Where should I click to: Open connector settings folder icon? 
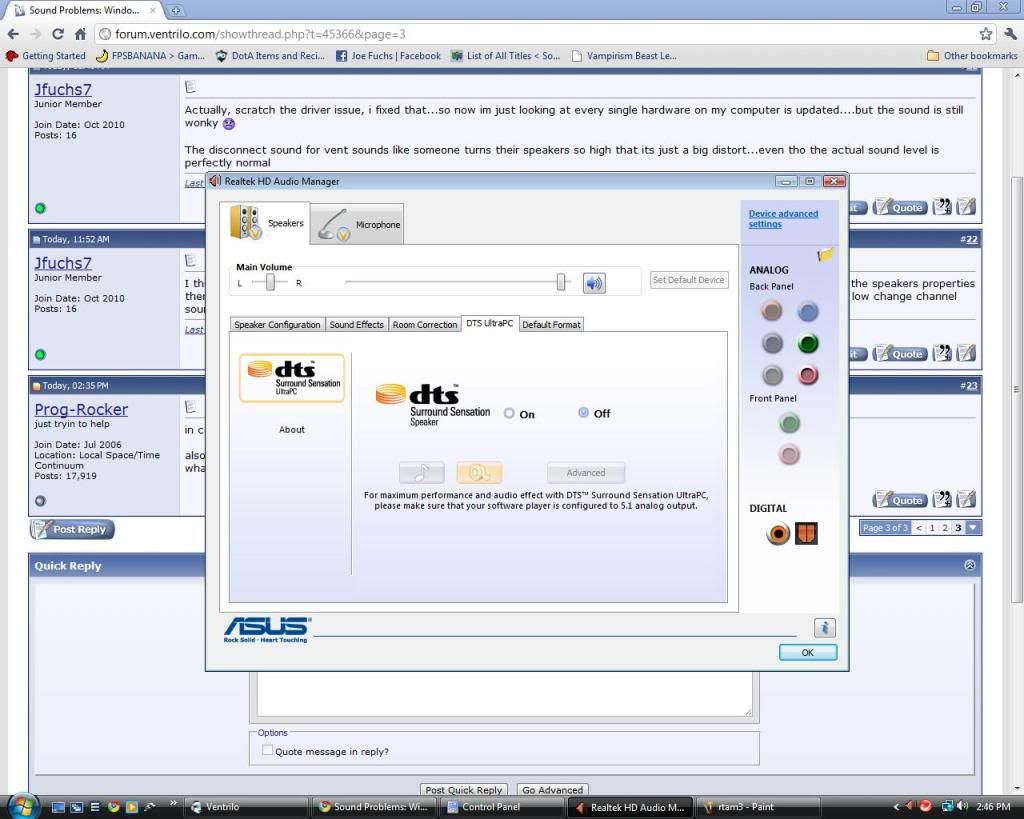(825, 254)
